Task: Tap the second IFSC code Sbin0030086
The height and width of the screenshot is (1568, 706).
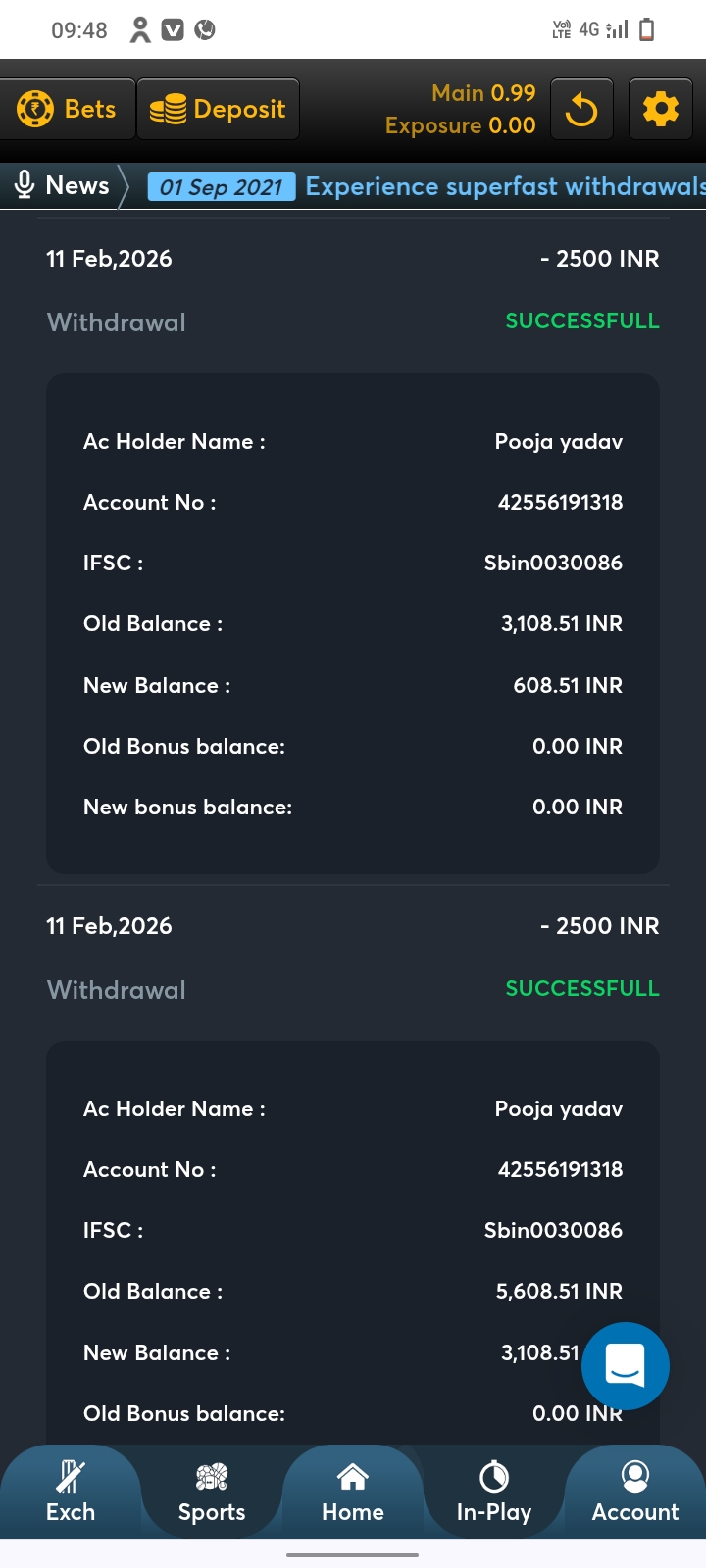Action: (553, 1230)
